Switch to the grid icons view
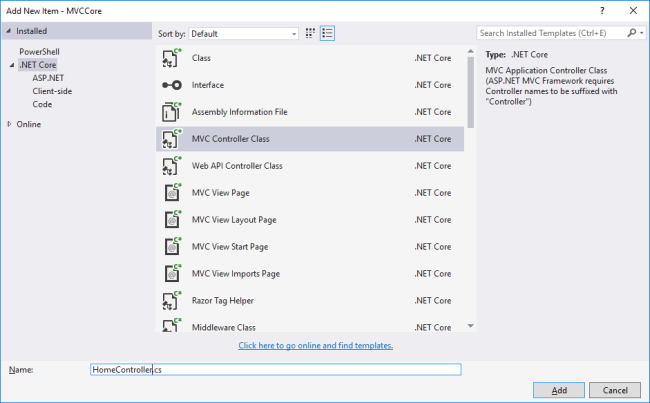 click(x=311, y=32)
